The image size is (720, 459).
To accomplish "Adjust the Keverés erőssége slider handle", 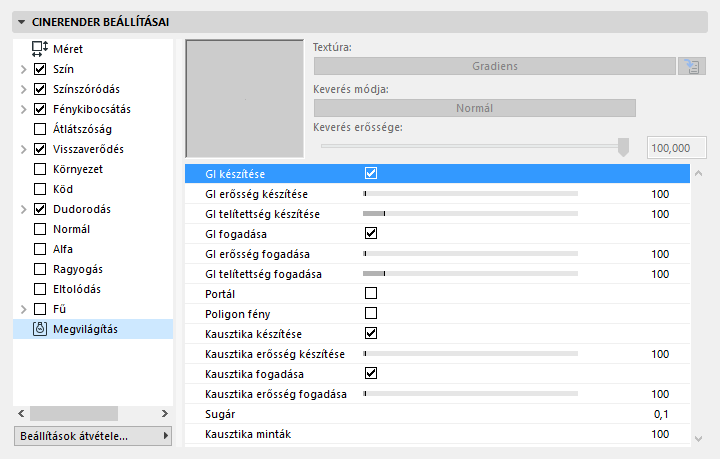I will (x=623, y=147).
